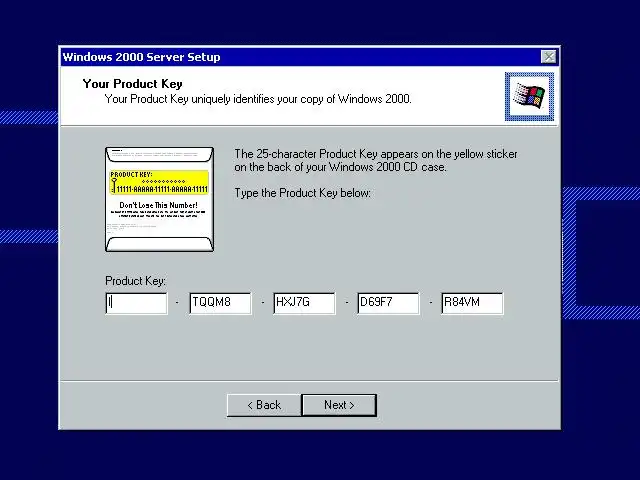The width and height of the screenshot is (640, 480).
Task: Select the HXJ7G product key field
Action: pos(304,303)
